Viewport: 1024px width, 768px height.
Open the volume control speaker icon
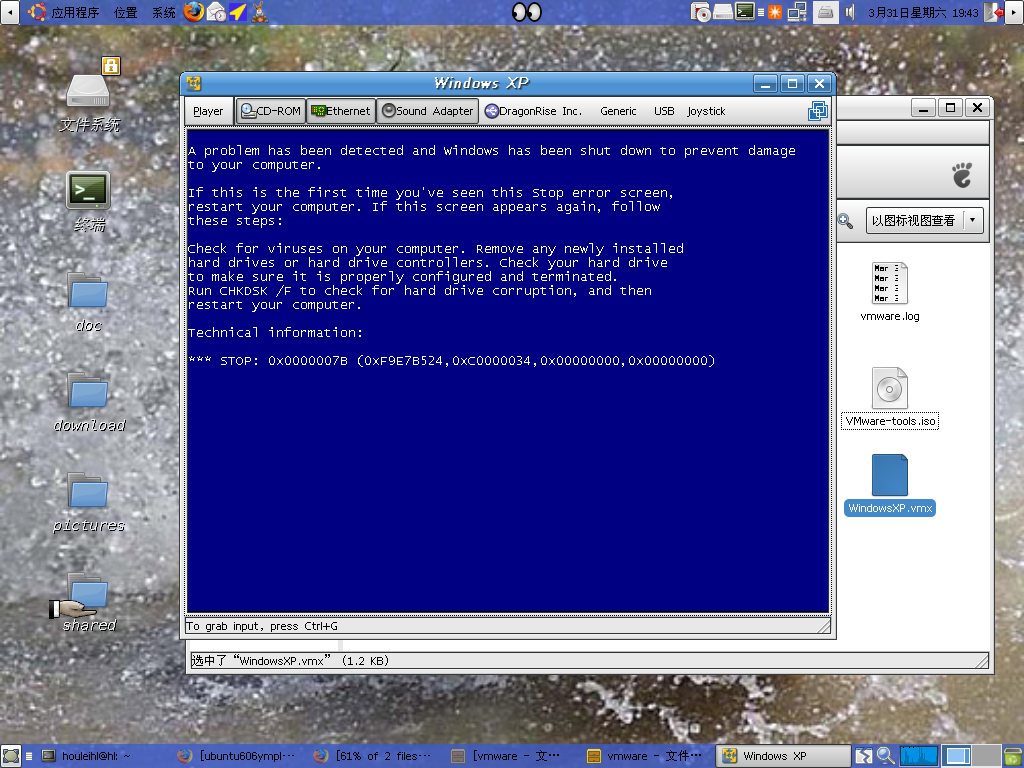(850, 12)
